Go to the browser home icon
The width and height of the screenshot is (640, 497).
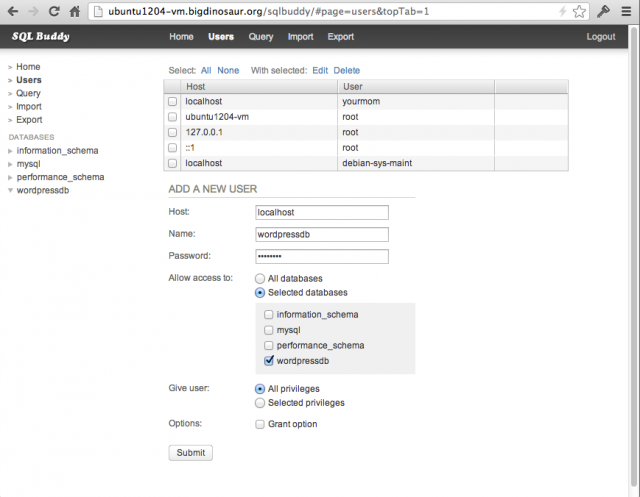tap(75, 11)
